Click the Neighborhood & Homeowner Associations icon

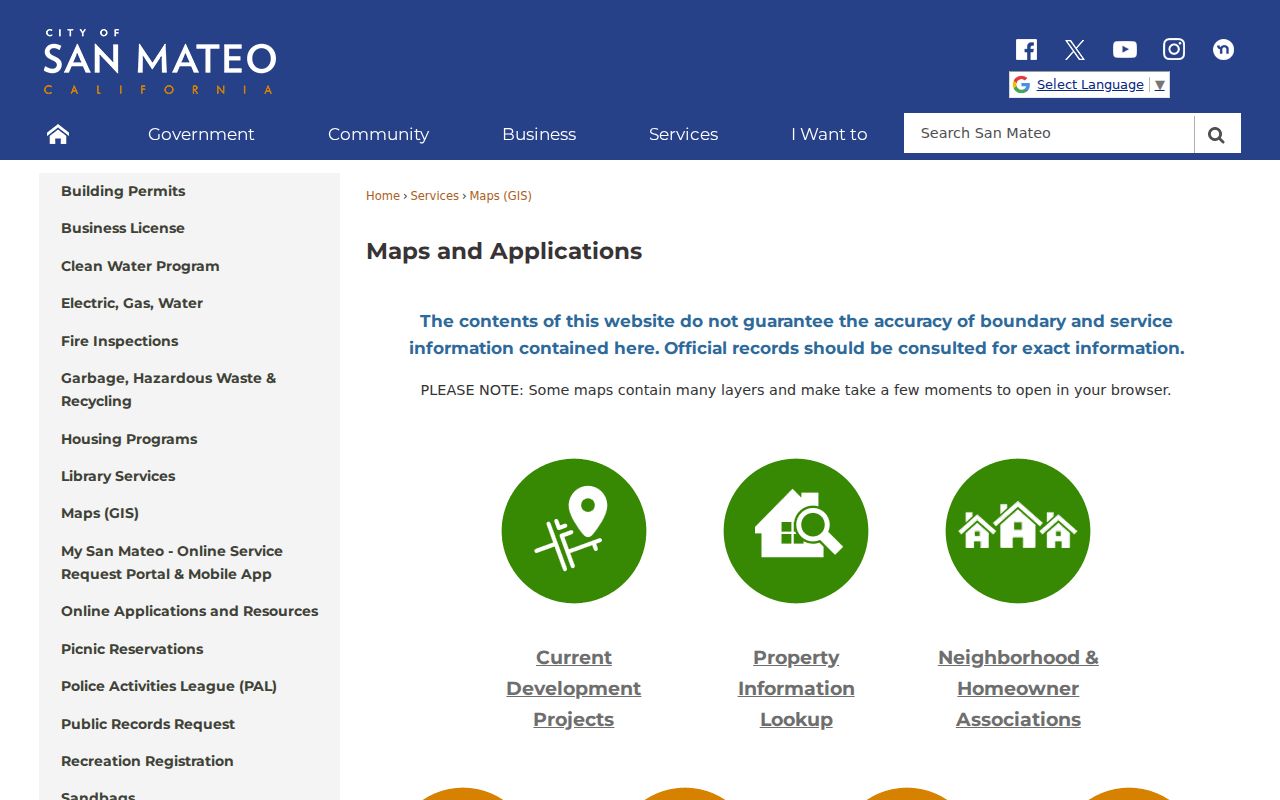pos(1018,531)
